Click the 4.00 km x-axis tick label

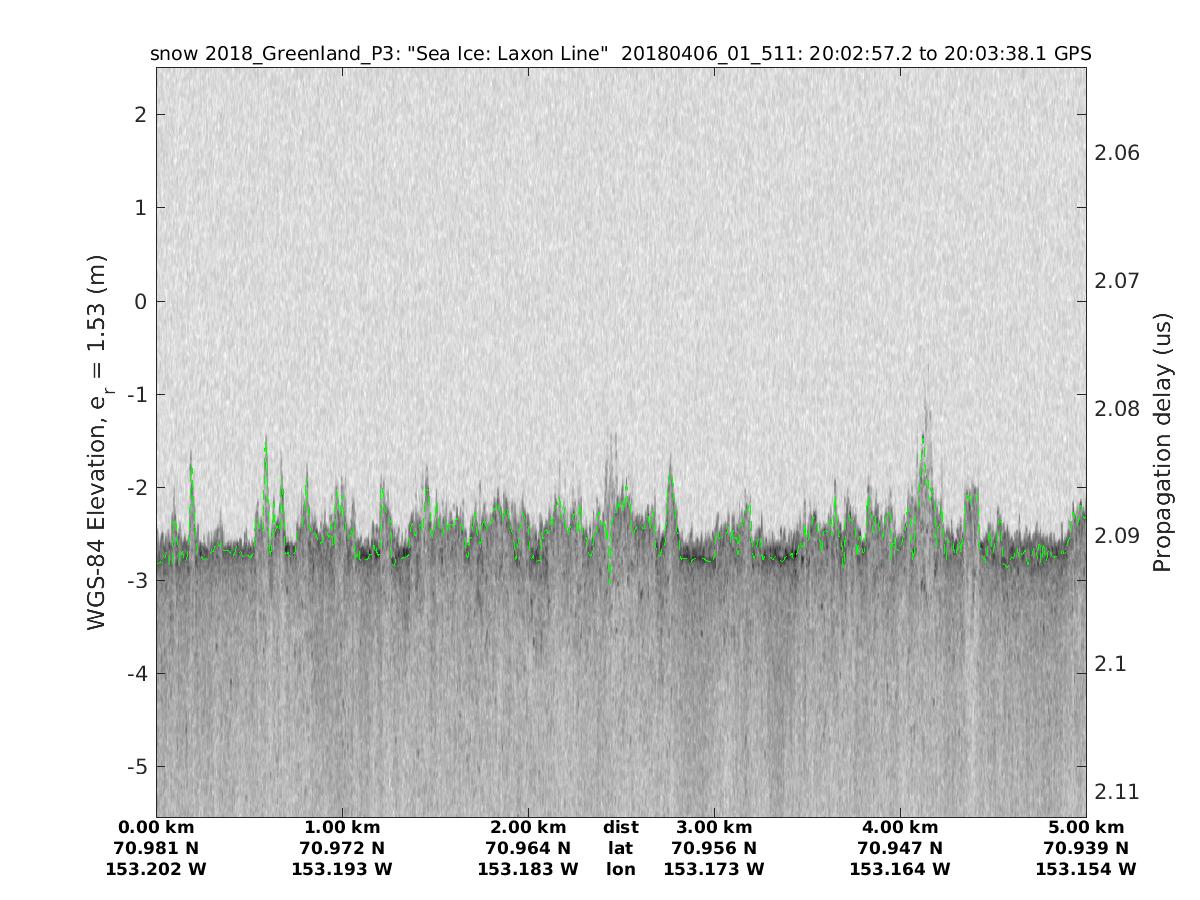[900, 827]
